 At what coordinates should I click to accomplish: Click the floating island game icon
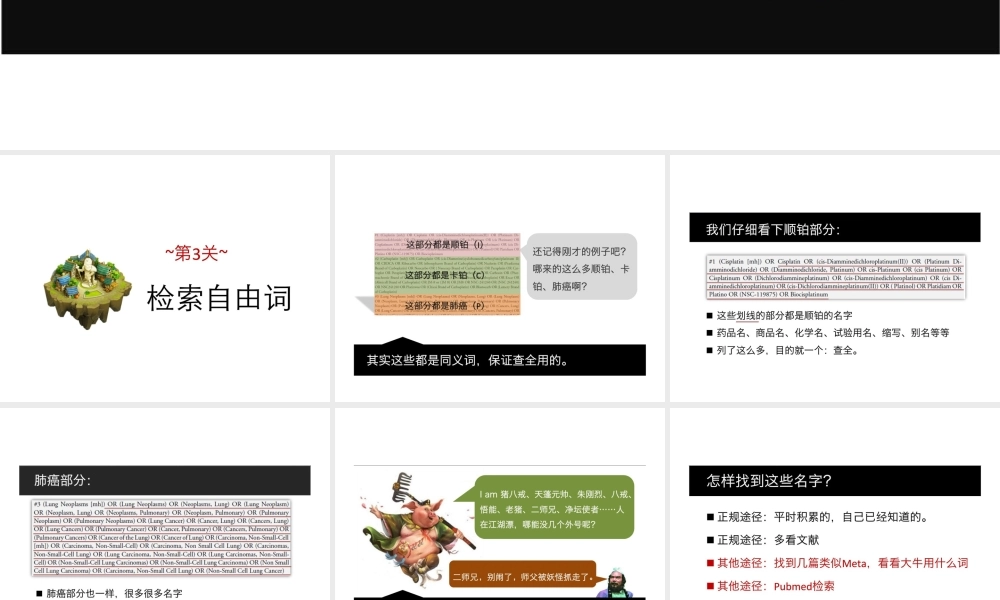(88, 289)
